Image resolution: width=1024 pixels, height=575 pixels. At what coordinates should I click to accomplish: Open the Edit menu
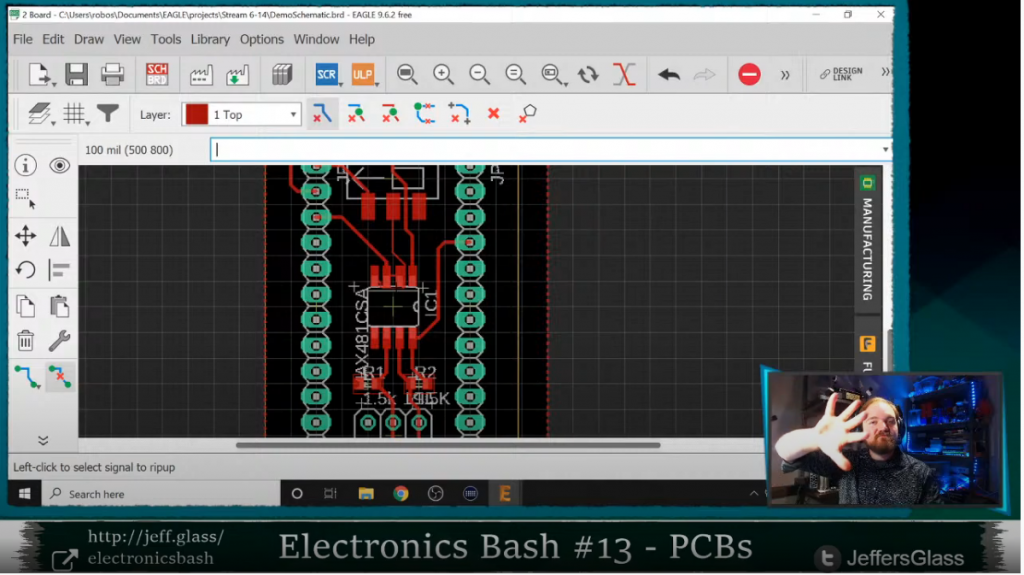[53, 39]
